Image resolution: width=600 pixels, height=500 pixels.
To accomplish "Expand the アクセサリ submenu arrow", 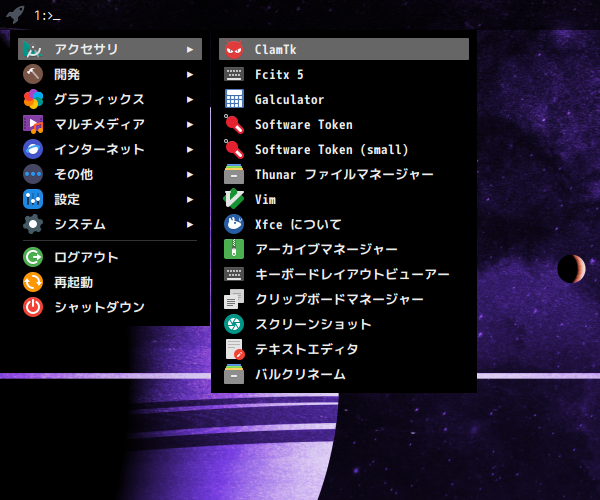I will (190, 49).
